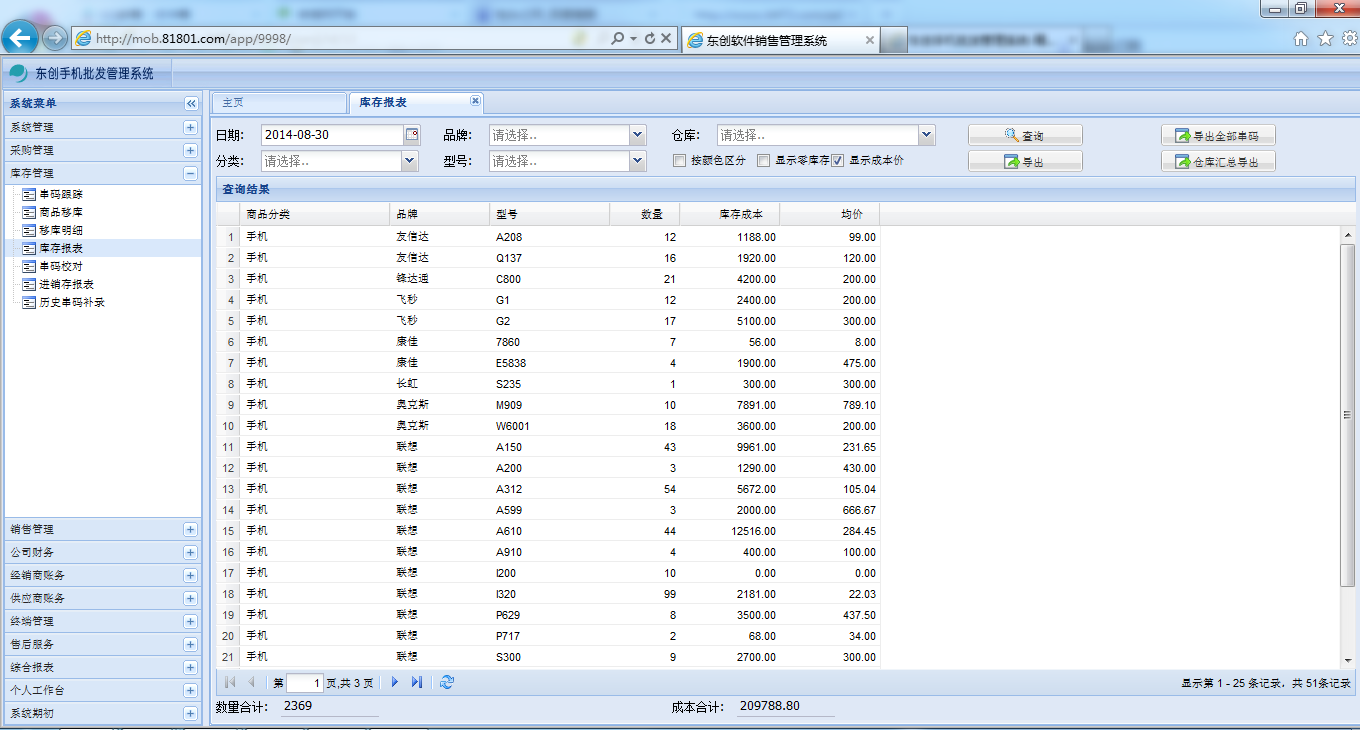Click the 日期 date input field
Screen dimensions: 1360x730
coord(332,135)
